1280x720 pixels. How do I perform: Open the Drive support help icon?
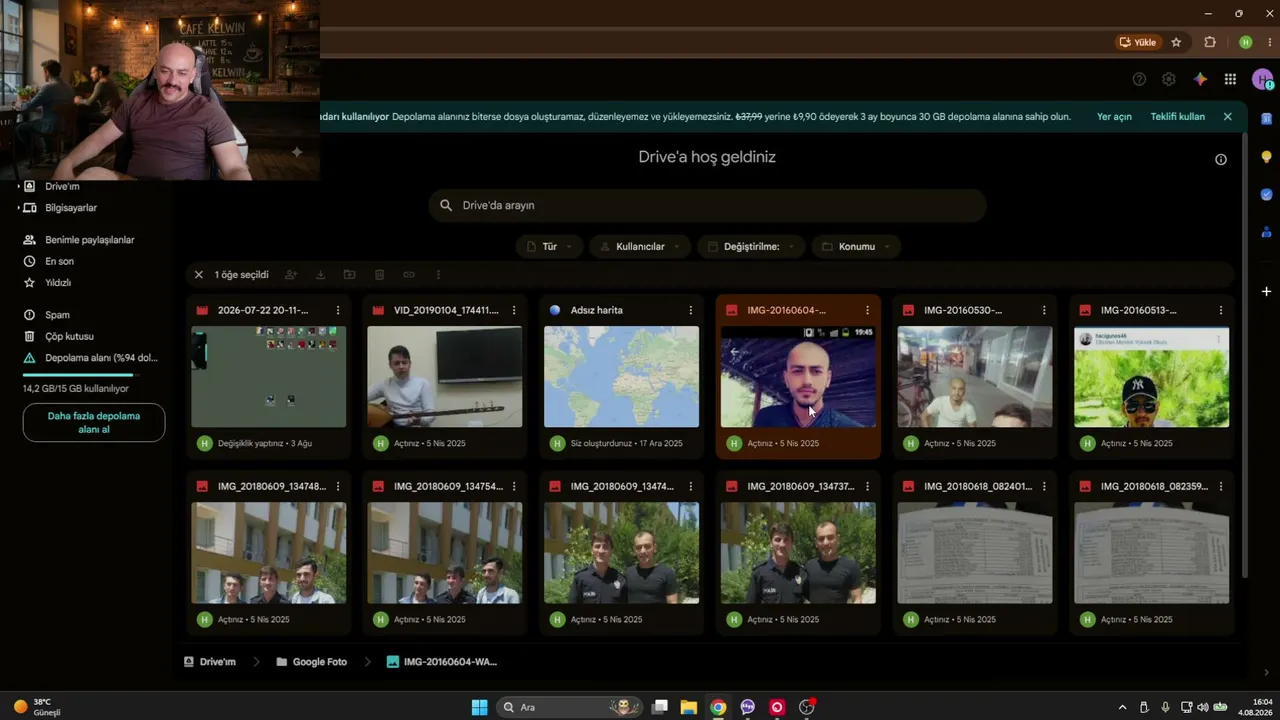pyautogui.click(x=1139, y=79)
